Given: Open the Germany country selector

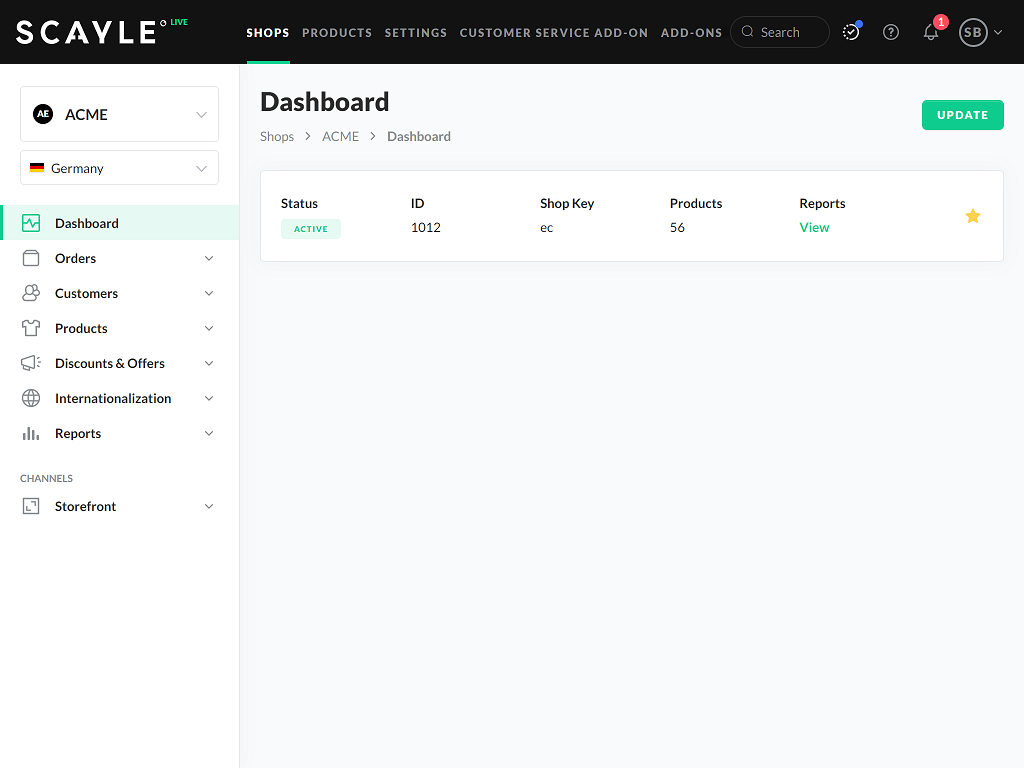Looking at the screenshot, I should tap(119, 167).
